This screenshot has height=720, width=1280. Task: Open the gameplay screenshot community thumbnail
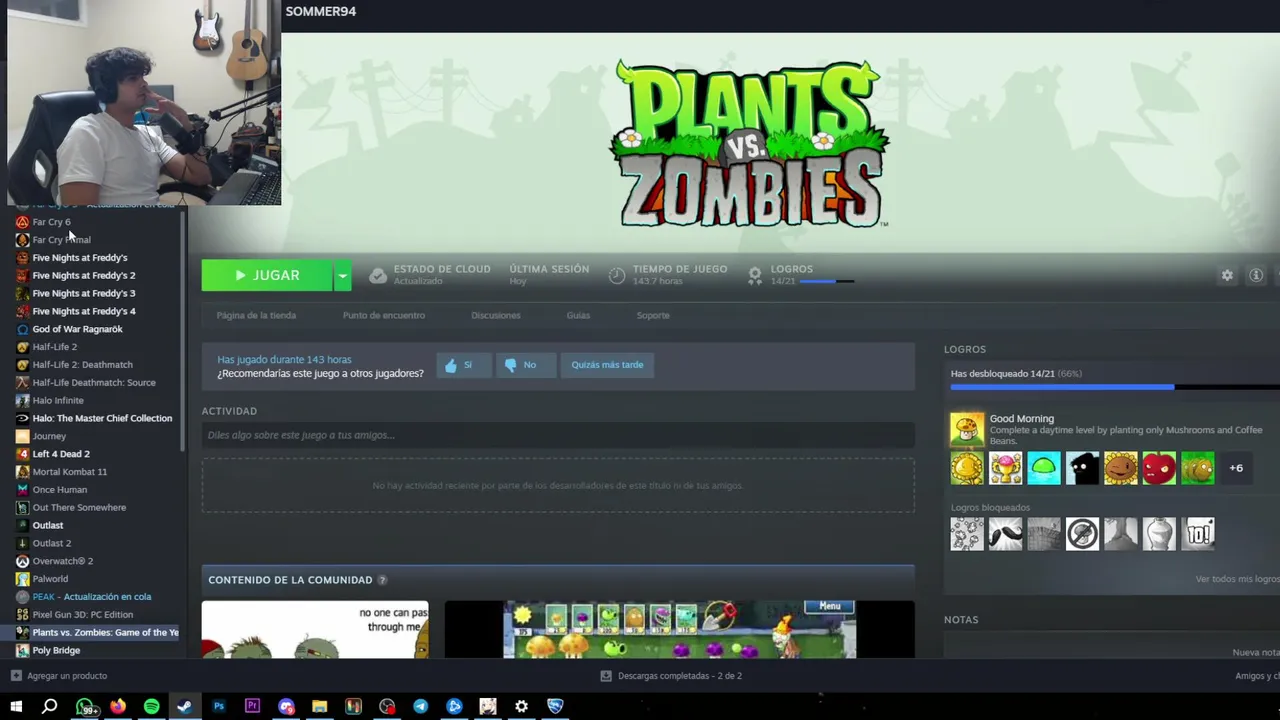tap(679, 629)
